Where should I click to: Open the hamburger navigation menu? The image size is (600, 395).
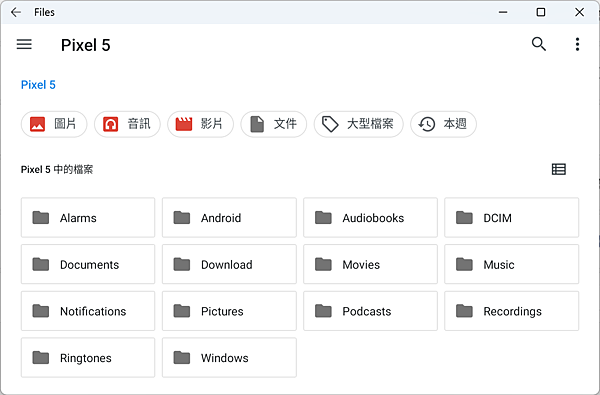click(x=24, y=44)
